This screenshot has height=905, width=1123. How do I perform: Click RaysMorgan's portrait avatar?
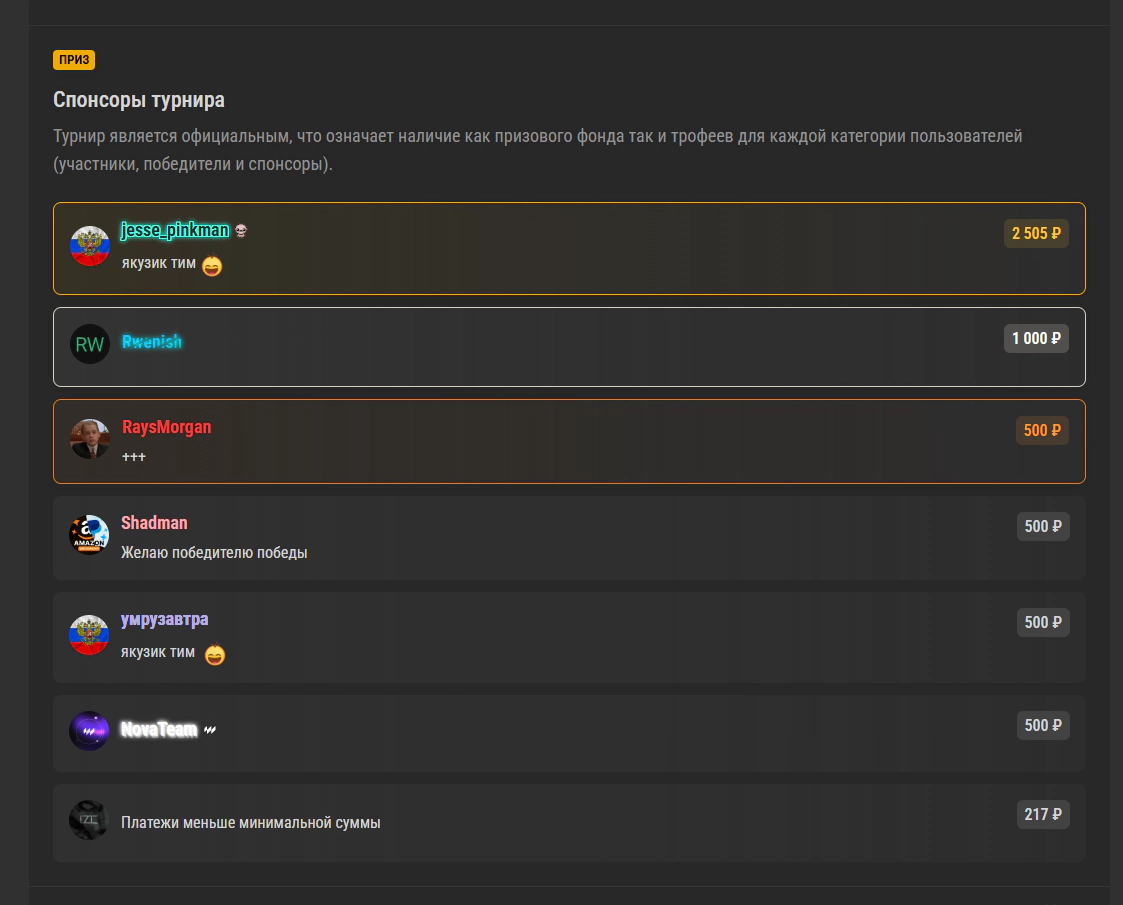[90, 439]
